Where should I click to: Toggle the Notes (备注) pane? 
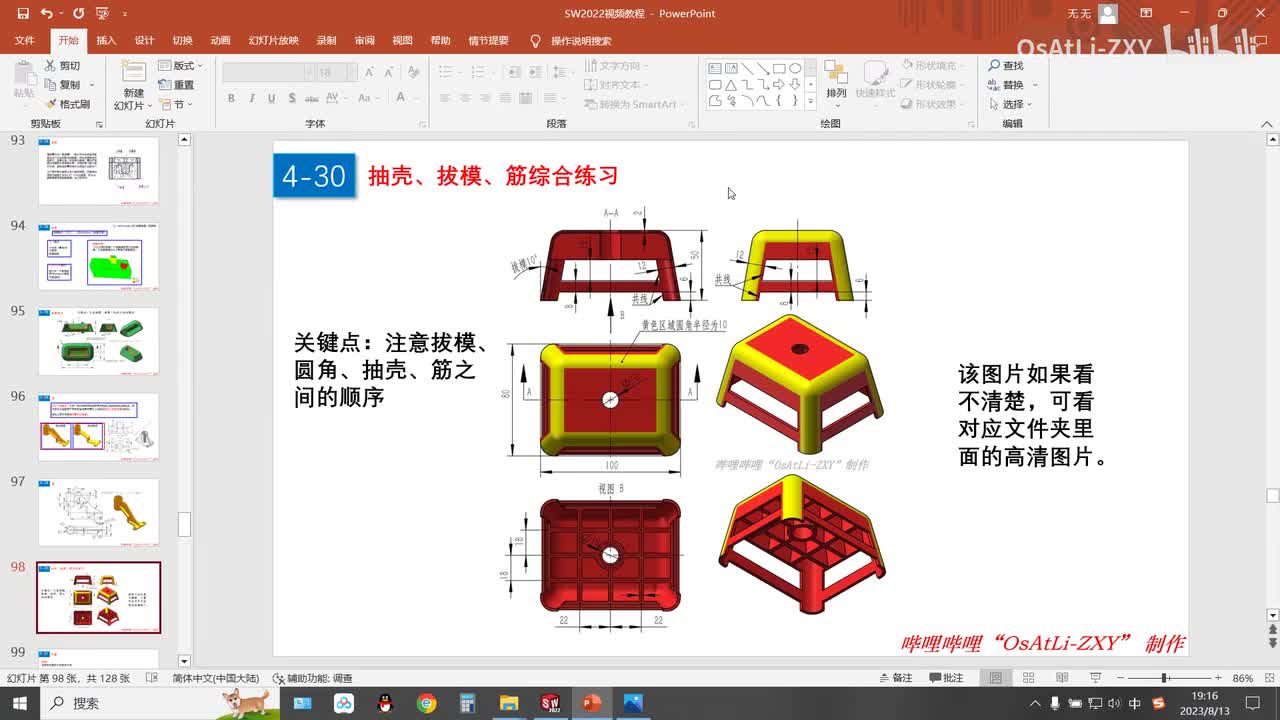895,678
